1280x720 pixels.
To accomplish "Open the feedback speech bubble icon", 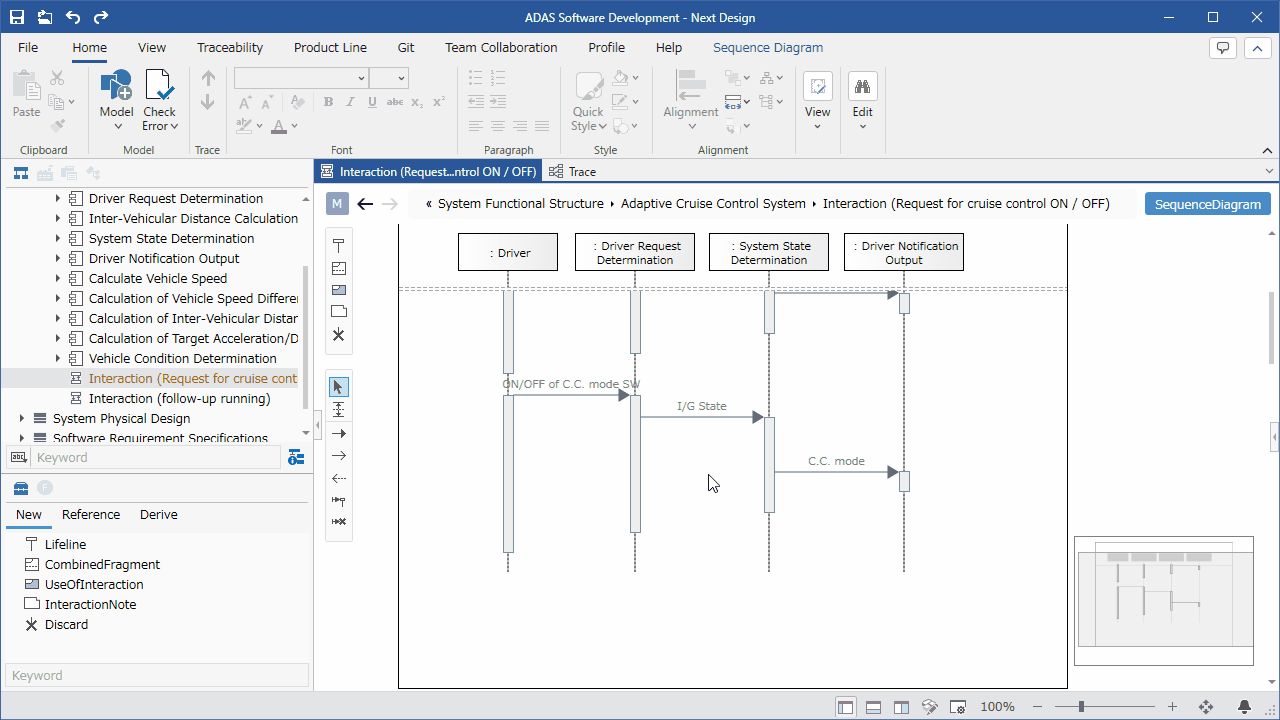I will [1222, 48].
